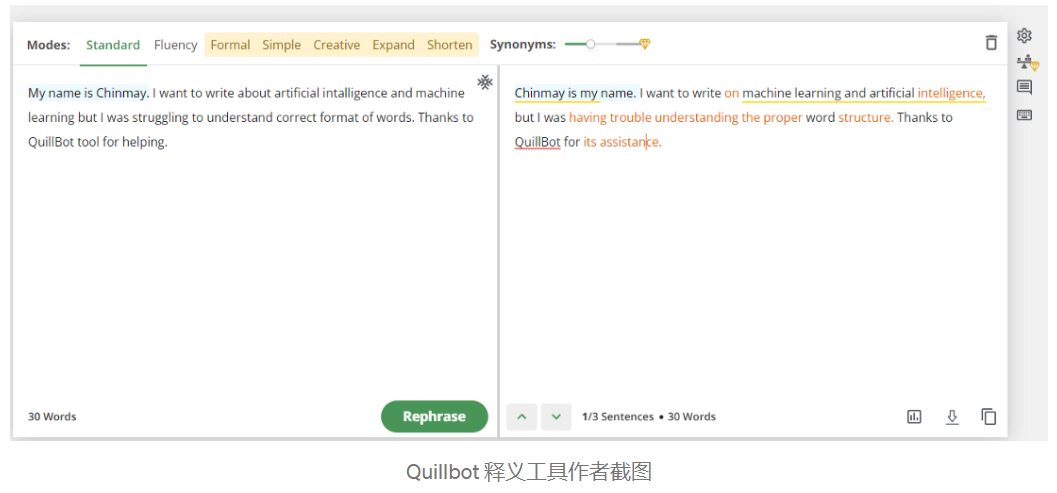Click the premium diamond on Synonyms slider
Screen dimensions: 1057x493
coord(645,45)
